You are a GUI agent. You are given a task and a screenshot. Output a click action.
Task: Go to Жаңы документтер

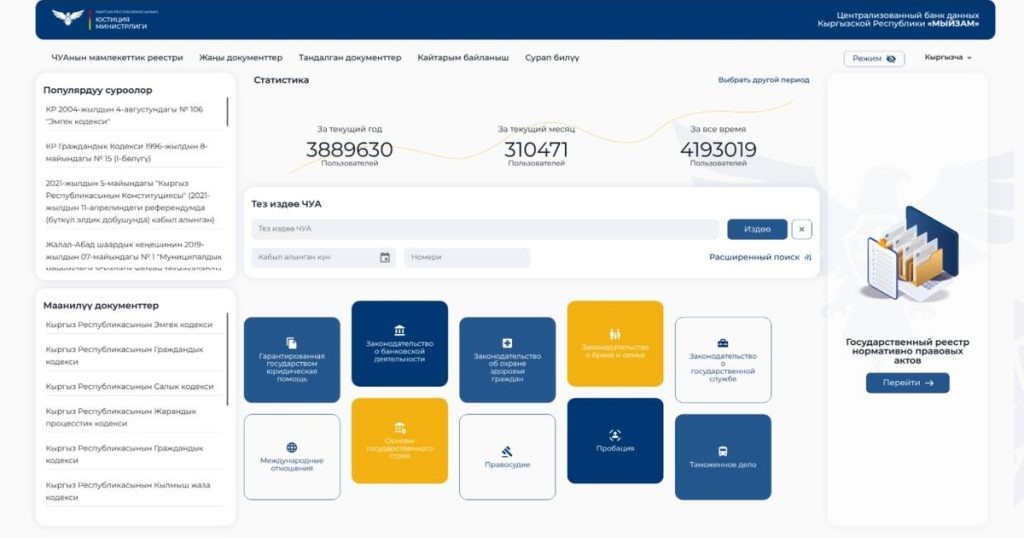click(240, 57)
